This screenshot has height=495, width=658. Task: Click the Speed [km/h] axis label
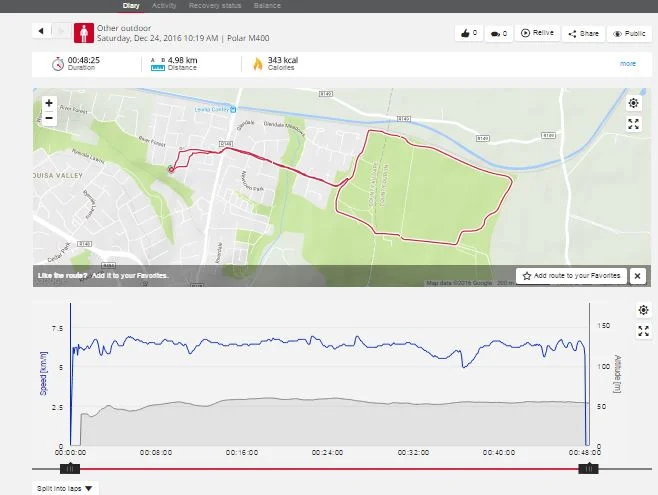[x=43, y=373]
